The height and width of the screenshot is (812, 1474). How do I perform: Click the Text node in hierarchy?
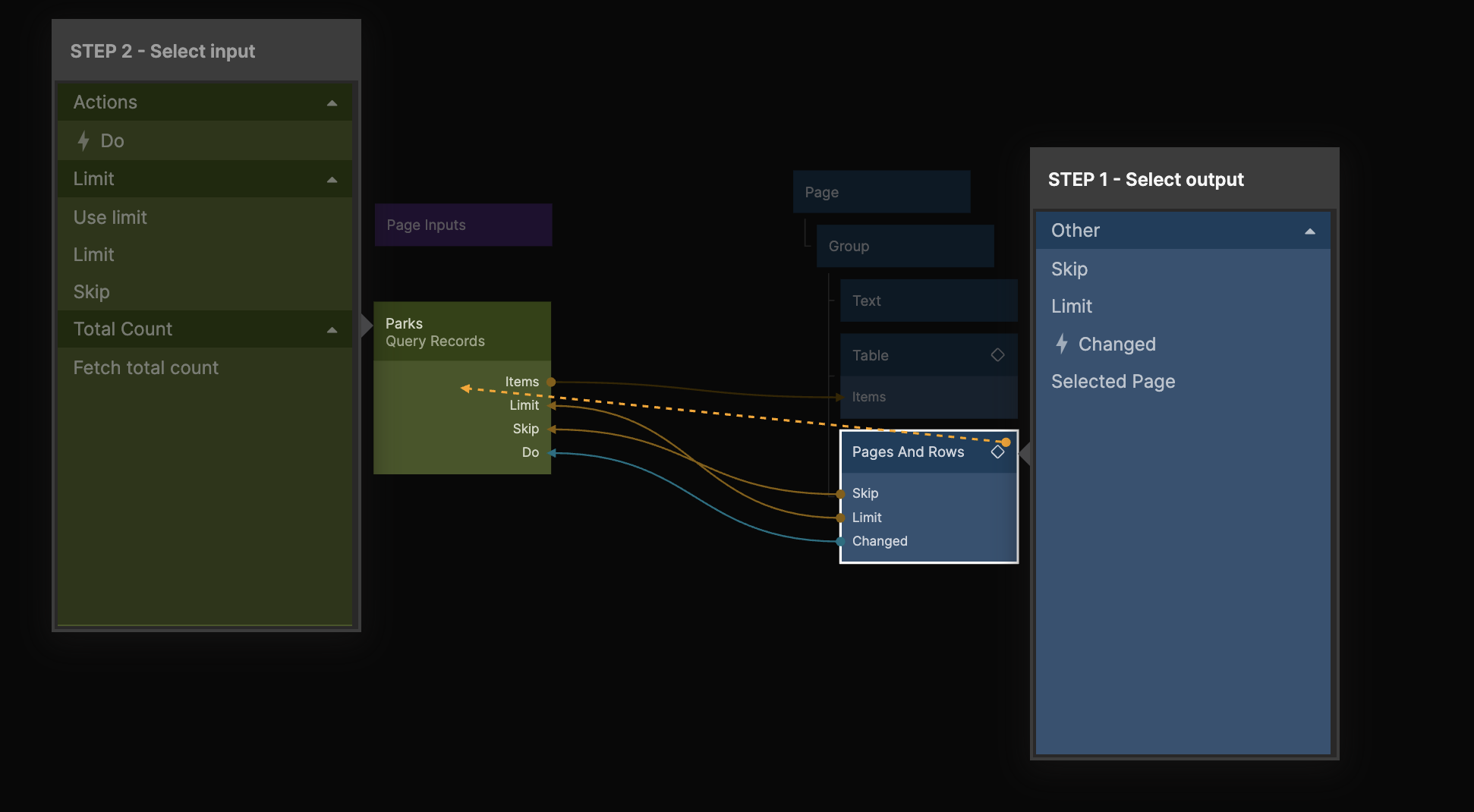coord(928,301)
